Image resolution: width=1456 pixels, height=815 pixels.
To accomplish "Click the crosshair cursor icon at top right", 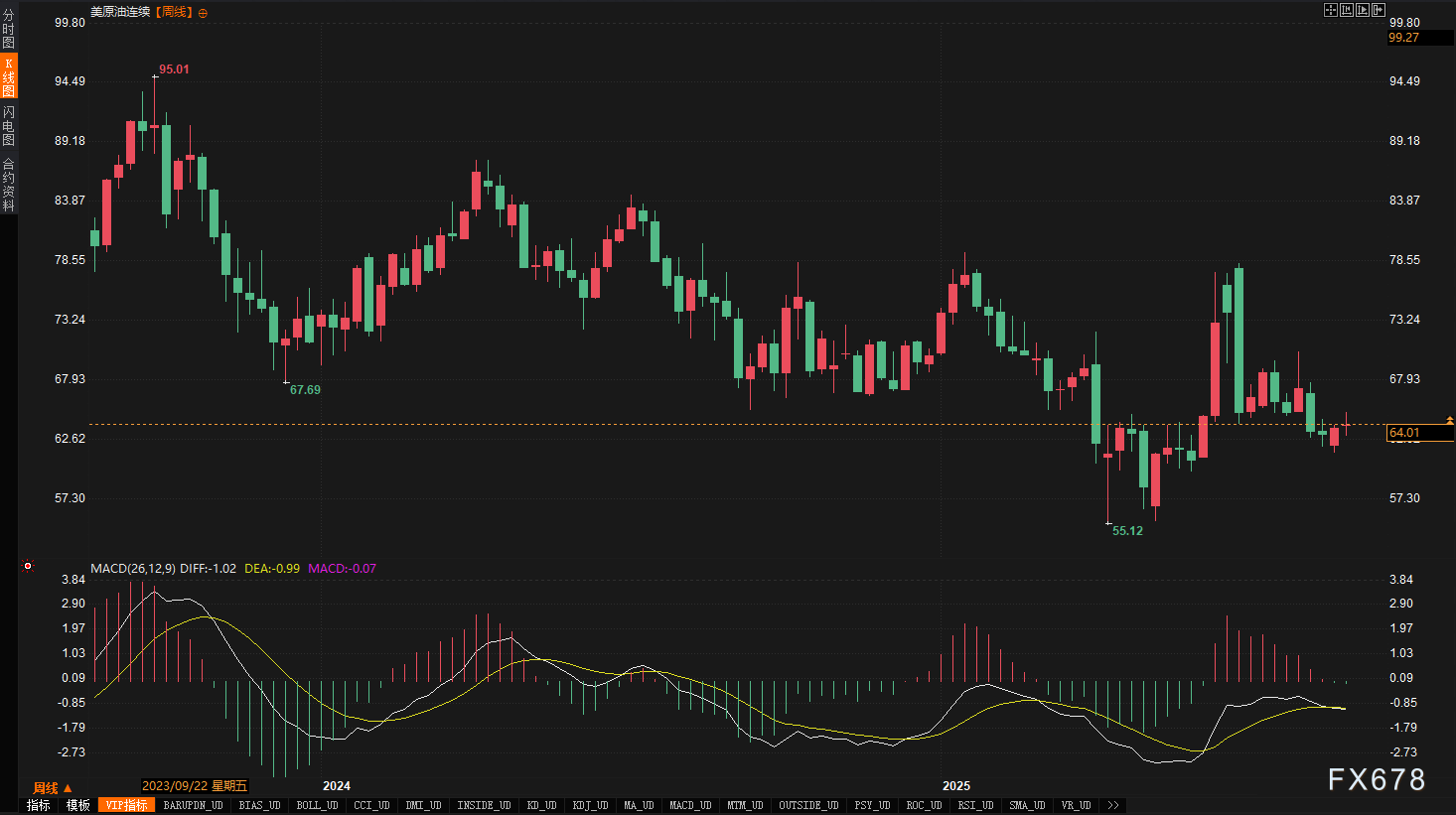I will tap(1331, 10).
